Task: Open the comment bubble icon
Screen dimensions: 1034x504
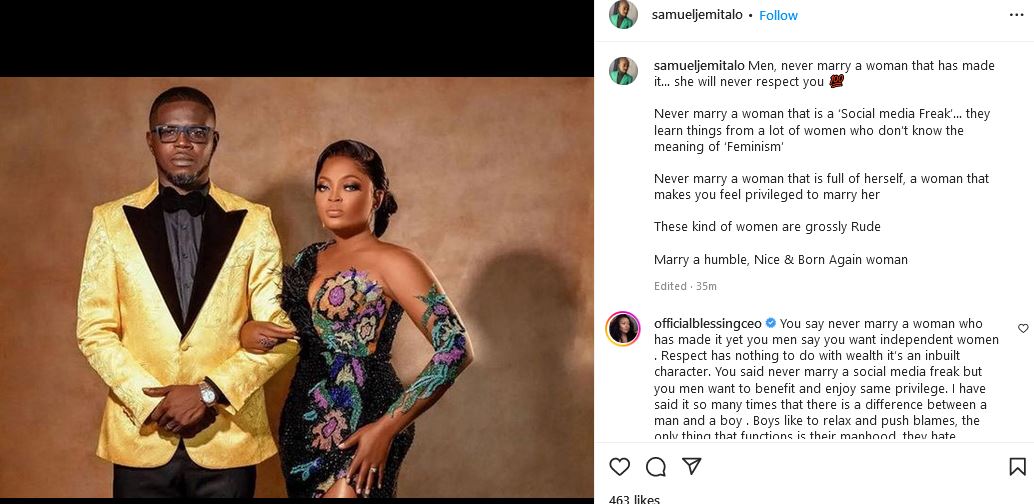Action: [x=656, y=467]
